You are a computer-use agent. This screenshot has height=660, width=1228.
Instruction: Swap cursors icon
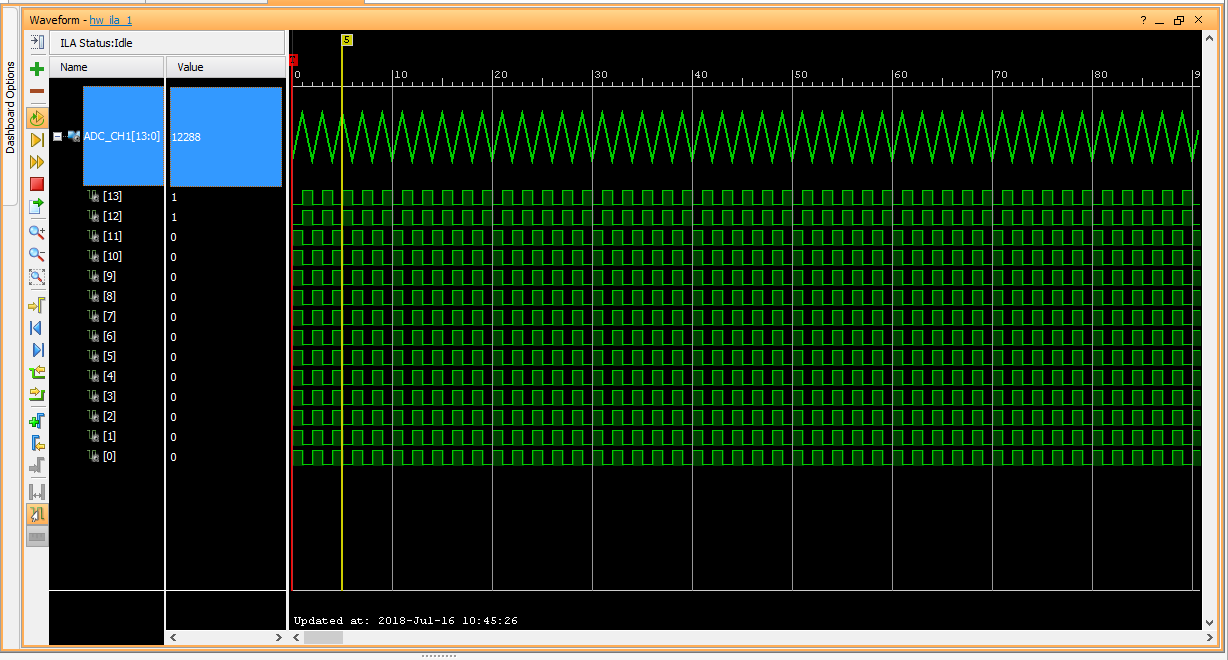click(37, 491)
